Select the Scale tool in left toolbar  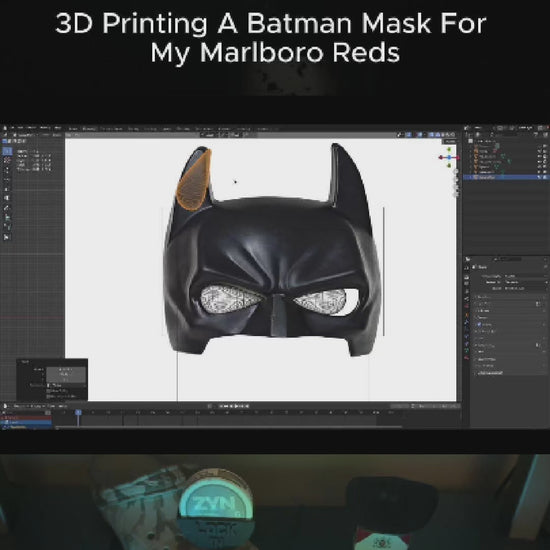click(x=7, y=189)
